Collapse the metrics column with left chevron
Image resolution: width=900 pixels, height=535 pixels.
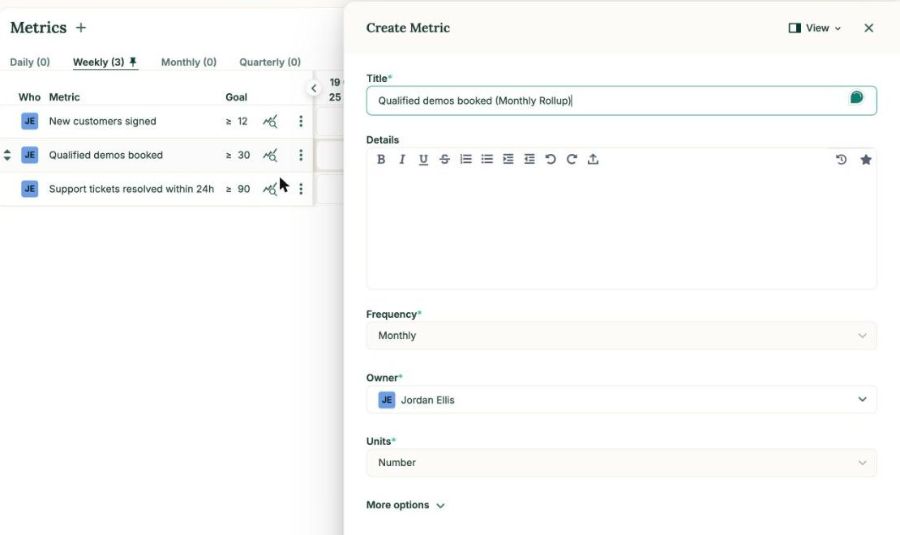[313, 88]
